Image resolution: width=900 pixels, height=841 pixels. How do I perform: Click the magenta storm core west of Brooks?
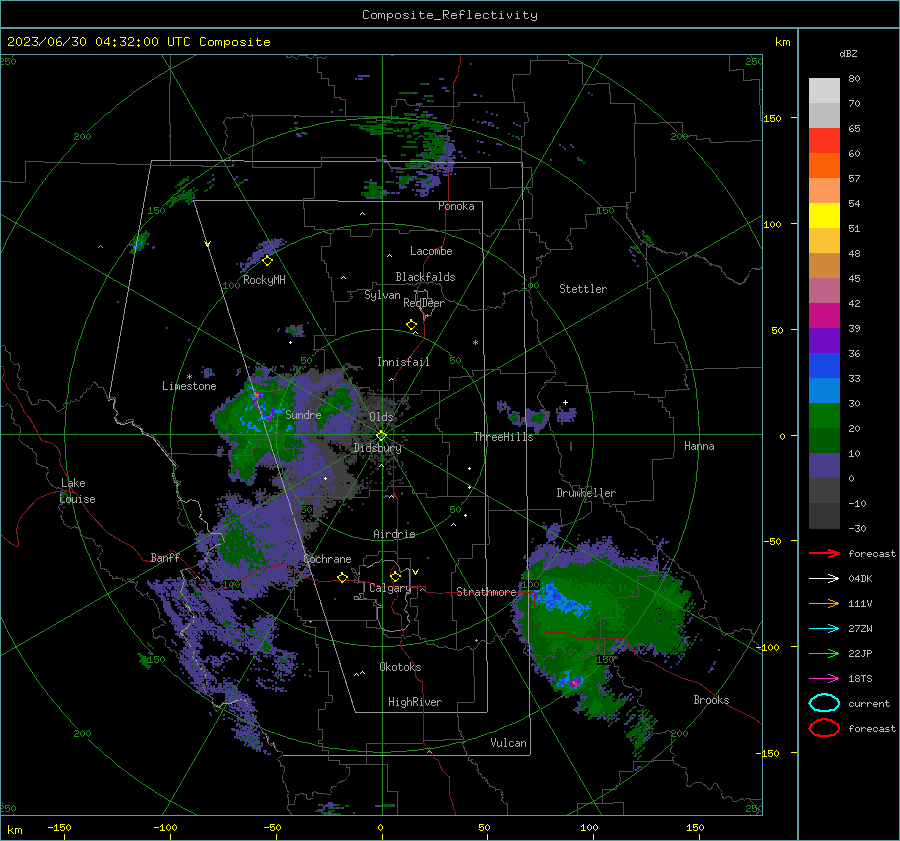click(575, 682)
